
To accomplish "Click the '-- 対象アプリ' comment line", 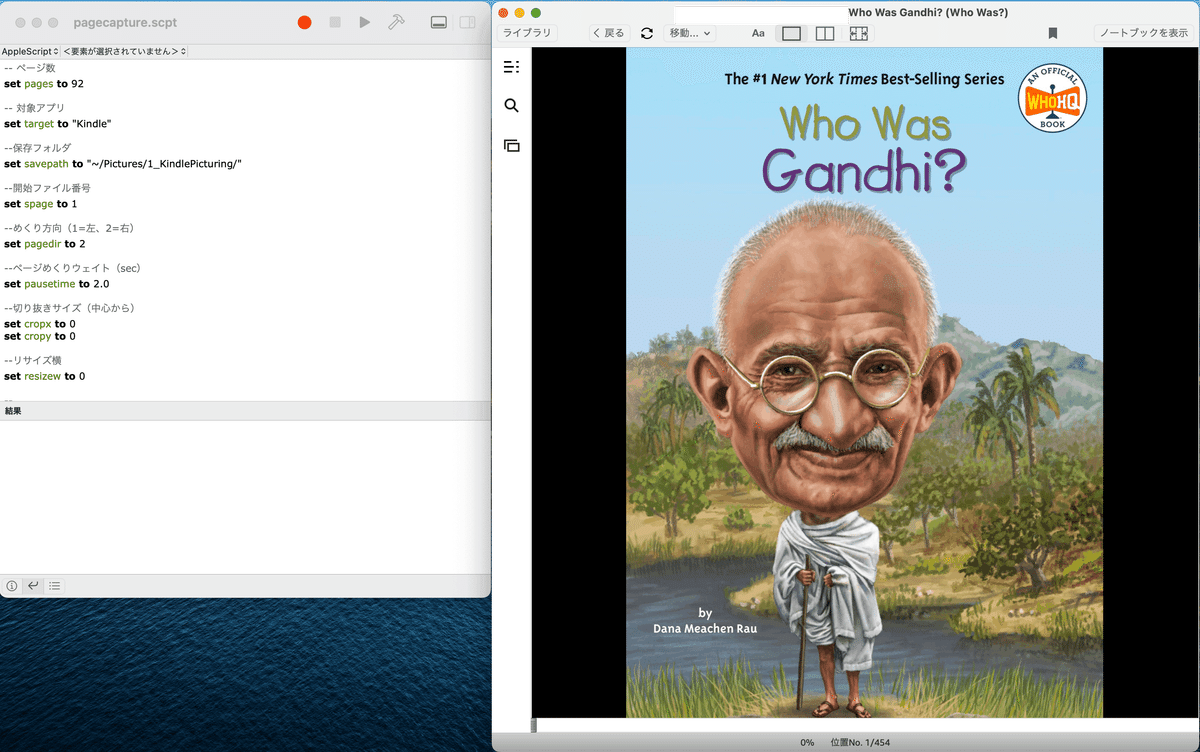I will coord(36,108).
